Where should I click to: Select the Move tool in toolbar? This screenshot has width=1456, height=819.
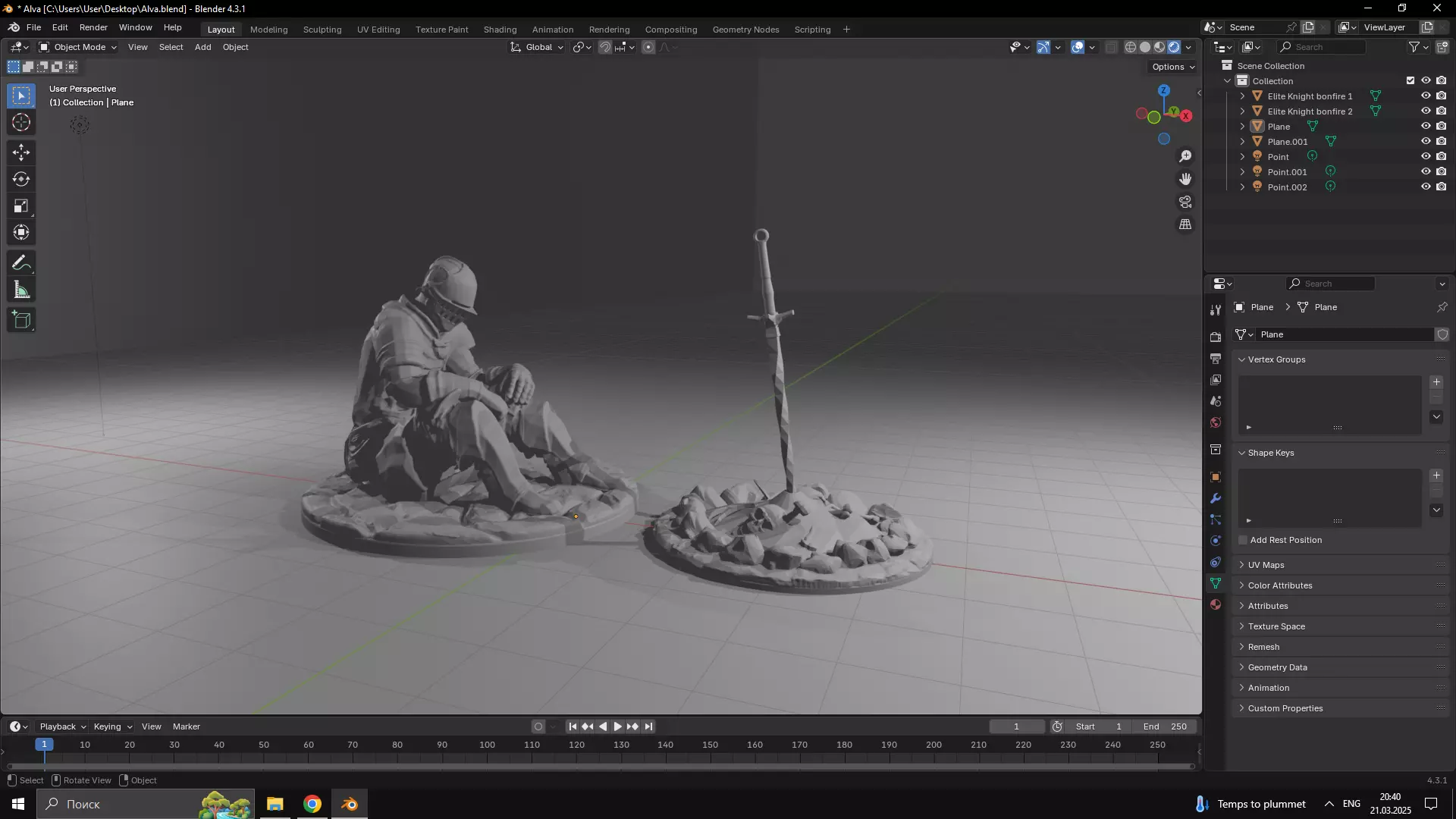tap(21, 152)
